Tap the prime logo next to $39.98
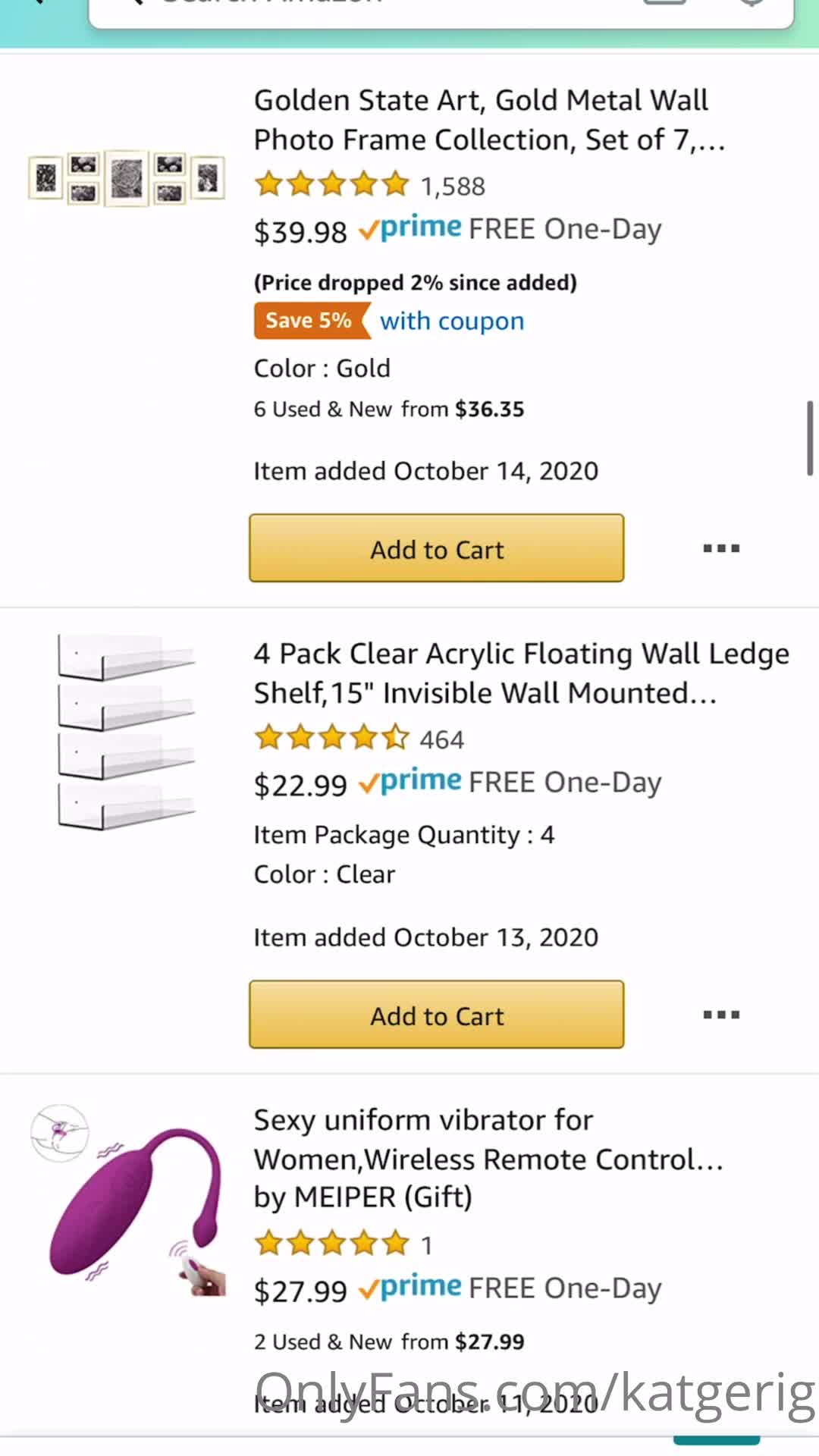 (x=410, y=227)
